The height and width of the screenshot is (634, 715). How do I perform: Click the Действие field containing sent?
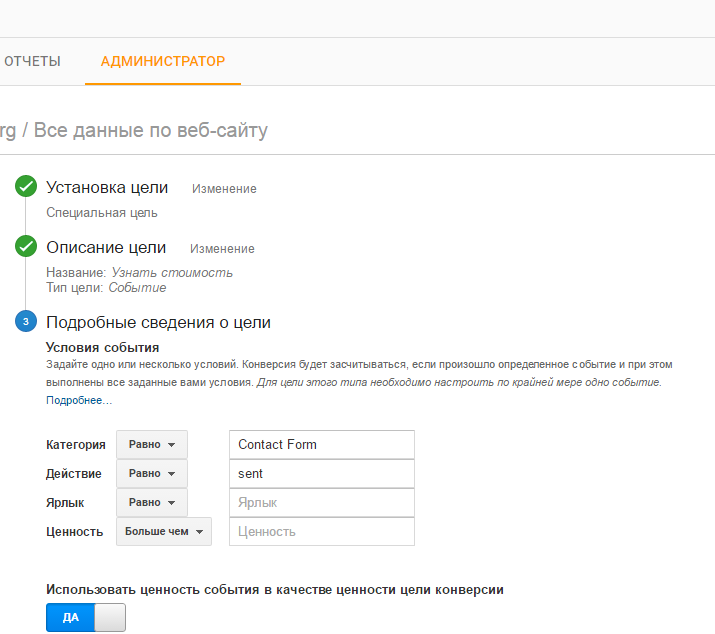321,474
